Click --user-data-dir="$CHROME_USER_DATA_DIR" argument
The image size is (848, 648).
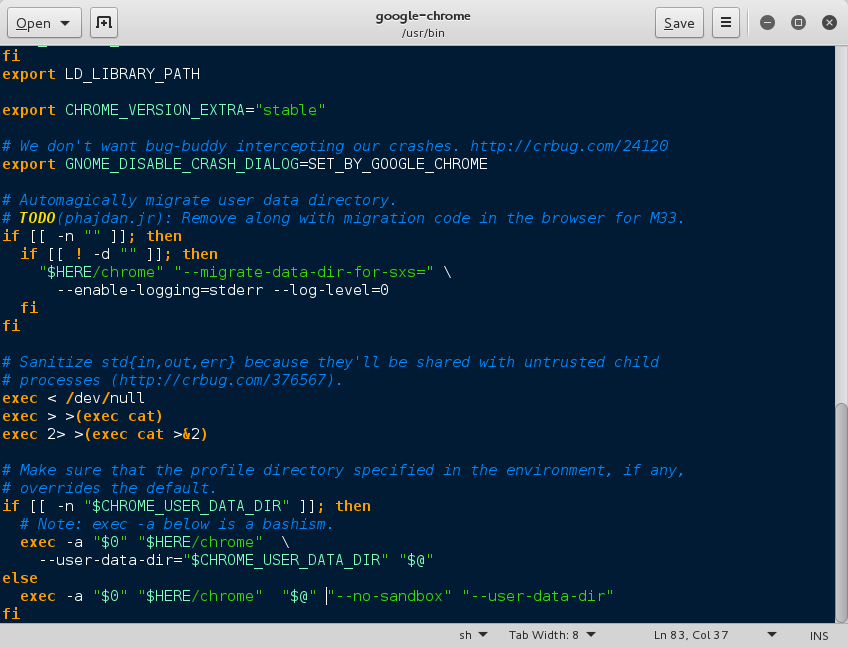214,560
